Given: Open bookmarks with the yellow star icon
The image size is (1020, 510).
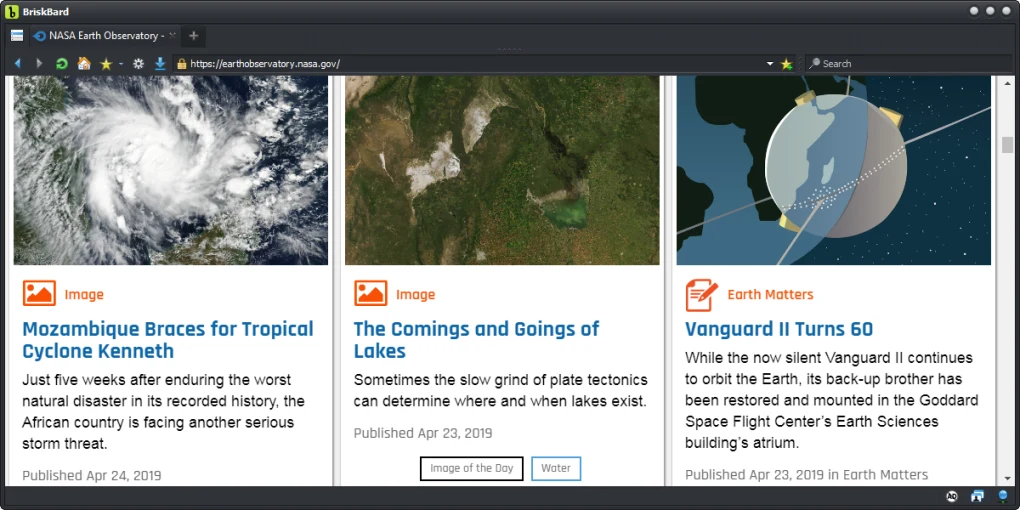Looking at the screenshot, I should (106, 64).
